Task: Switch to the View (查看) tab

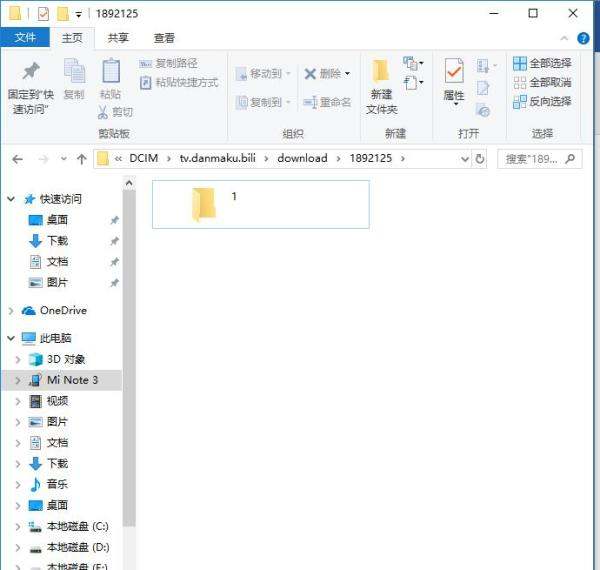Action: (164, 38)
